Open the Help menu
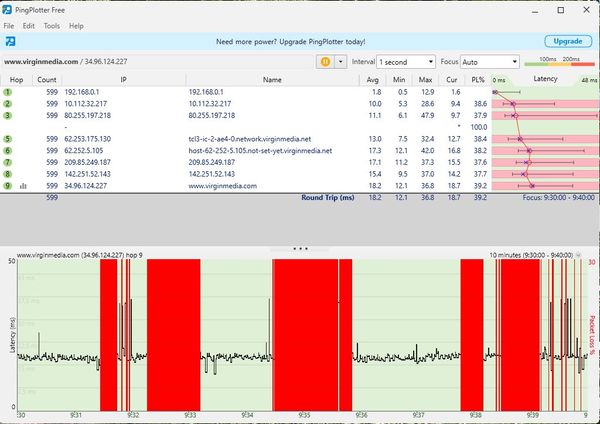 [76, 26]
